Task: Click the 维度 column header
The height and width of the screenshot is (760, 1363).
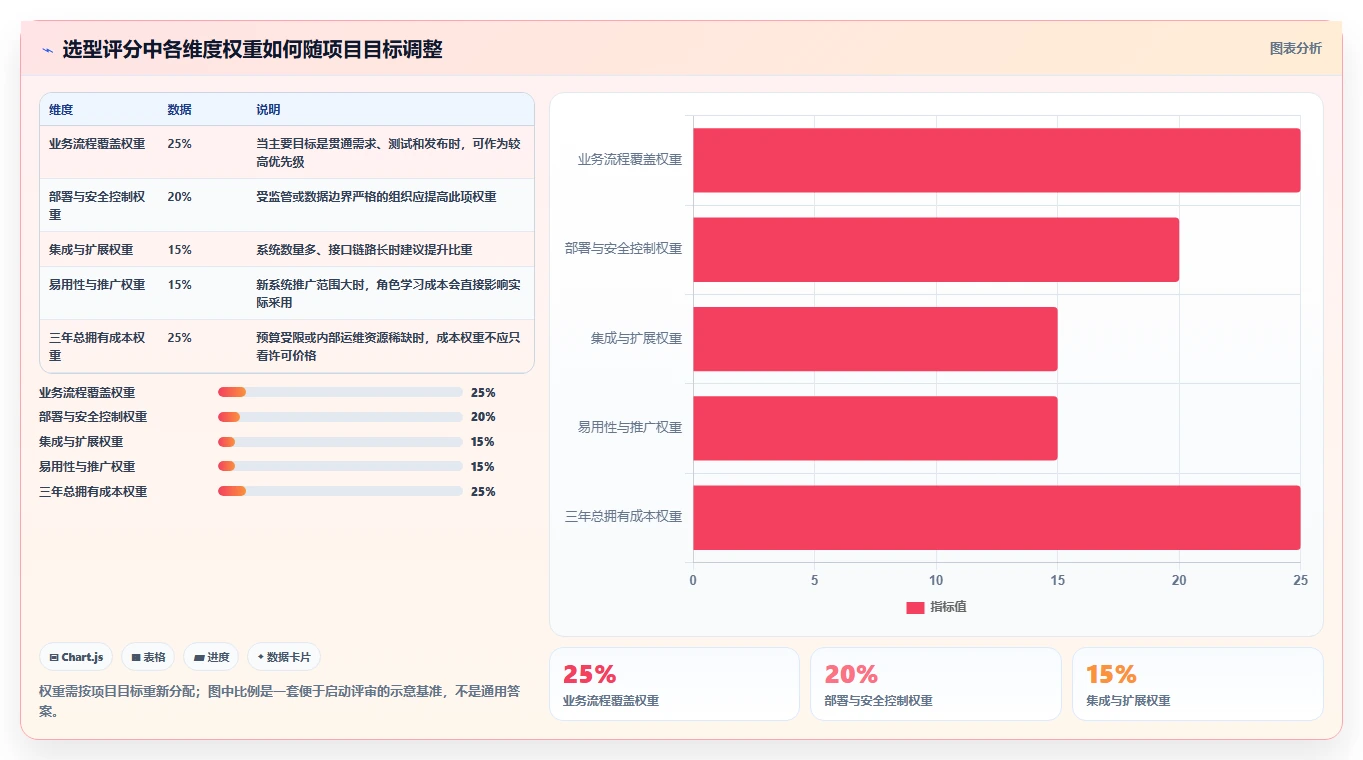Action: tap(61, 110)
